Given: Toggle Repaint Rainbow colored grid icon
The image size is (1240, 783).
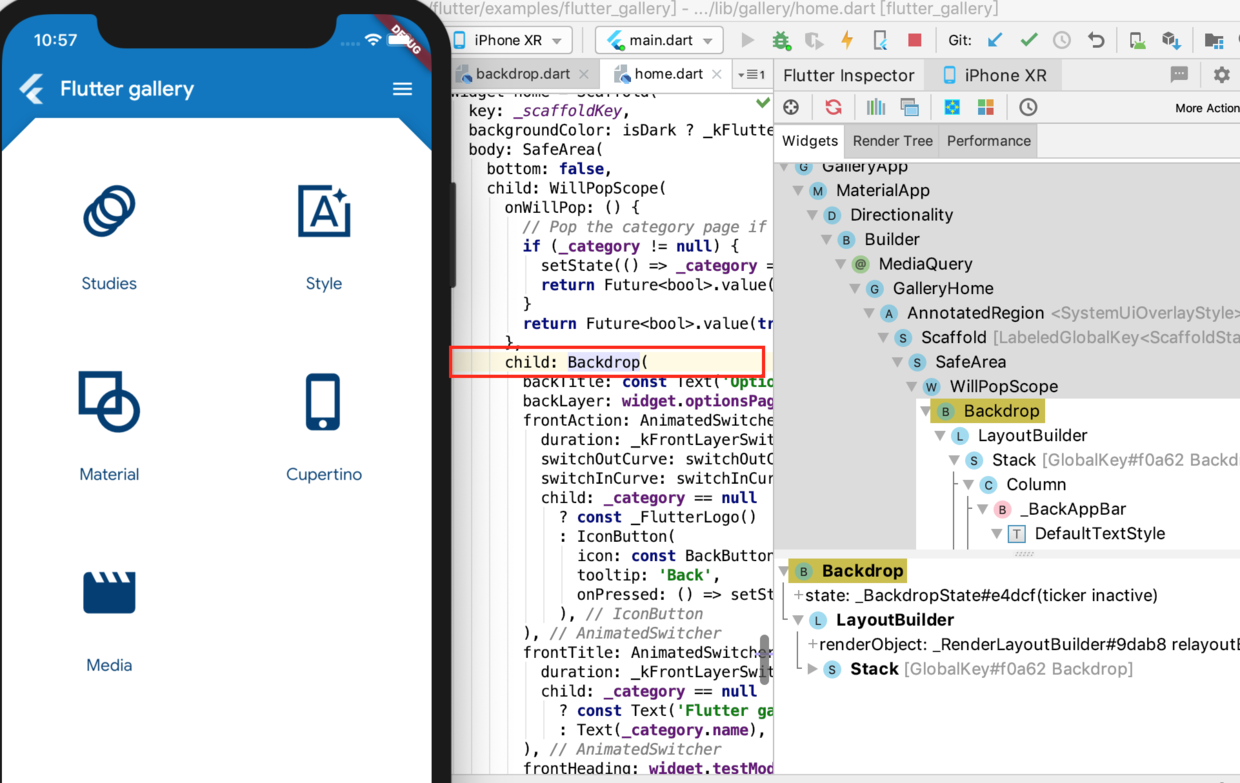Looking at the screenshot, I should [x=986, y=107].
